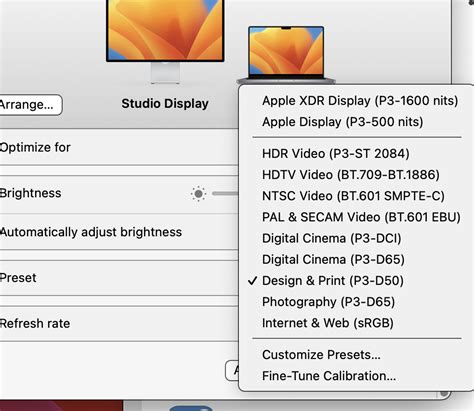474x411 pixels.
Task: Select HDR Video (P3-ST 2084) preset
Action: coord(336,154)
